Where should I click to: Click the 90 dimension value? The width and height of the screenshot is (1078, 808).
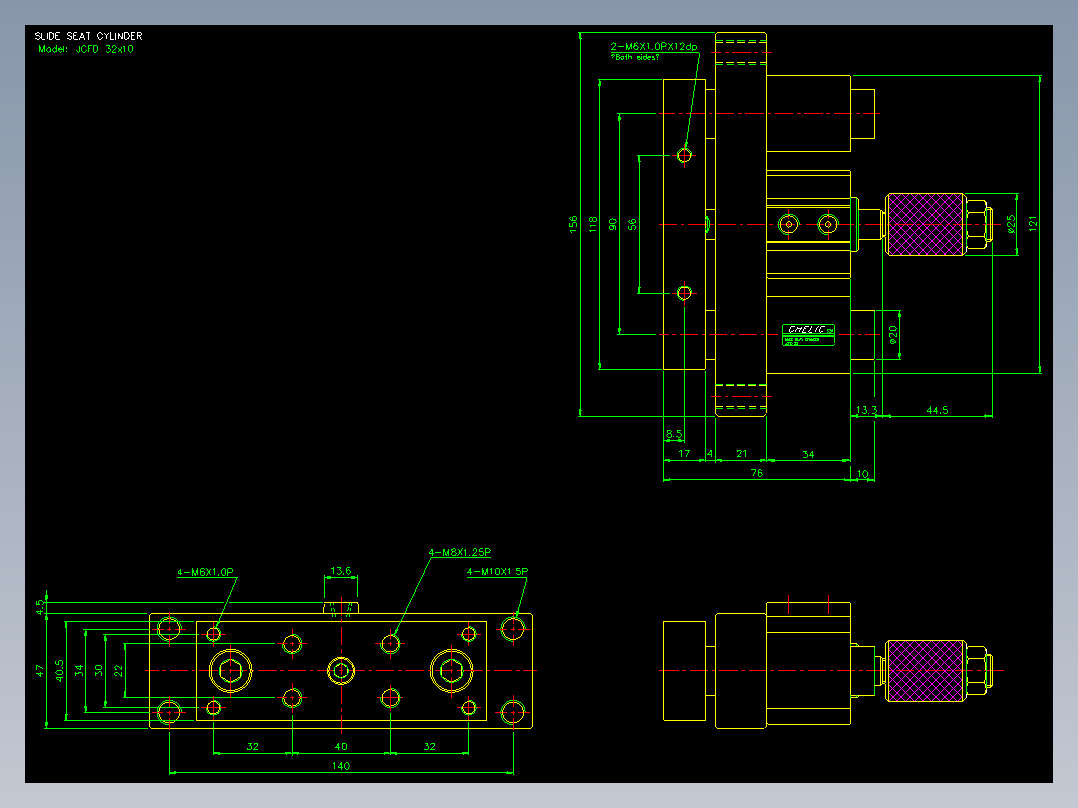pos(613,224)
